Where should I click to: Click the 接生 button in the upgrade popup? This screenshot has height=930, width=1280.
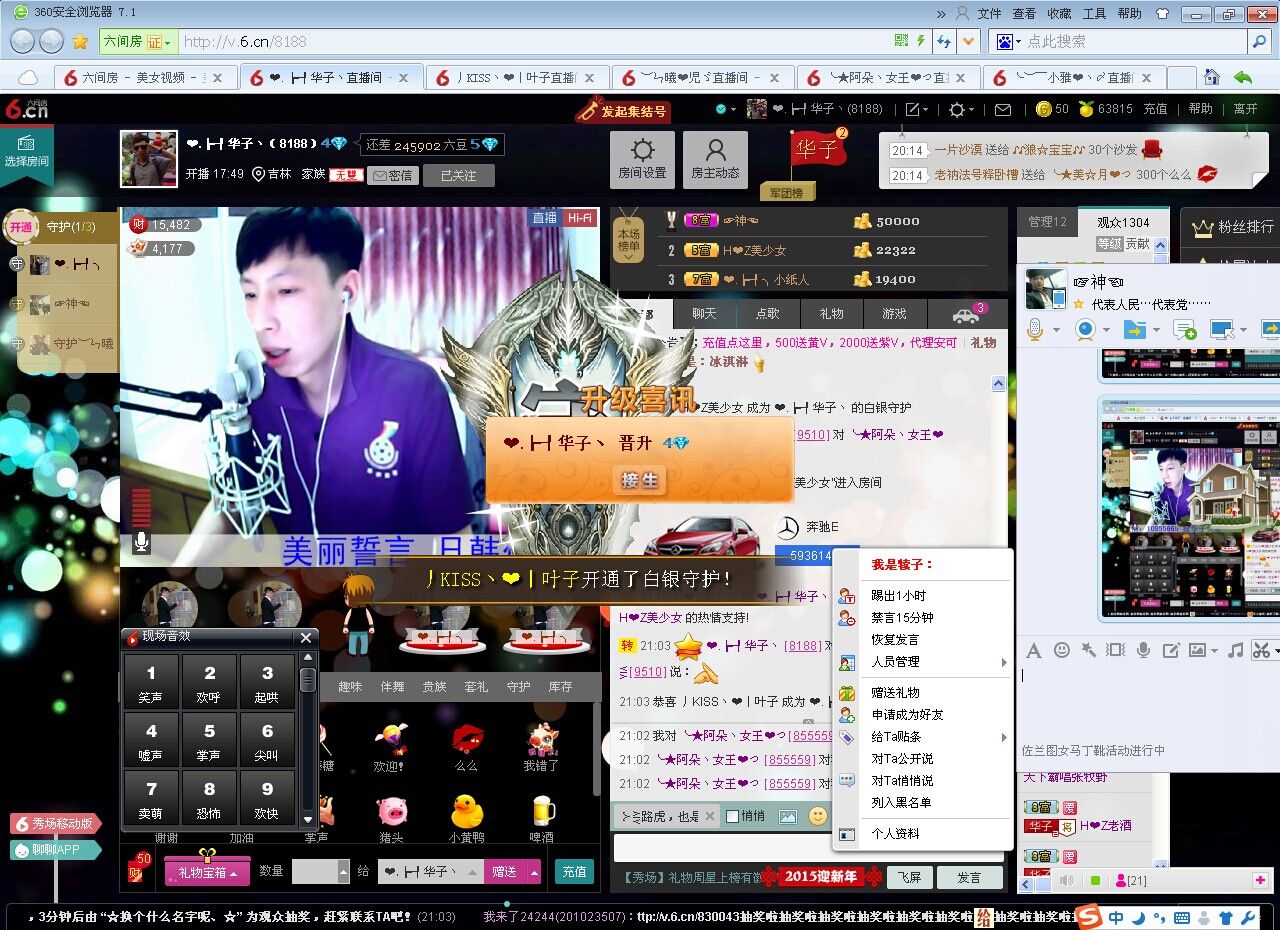(x=640, y=481)
